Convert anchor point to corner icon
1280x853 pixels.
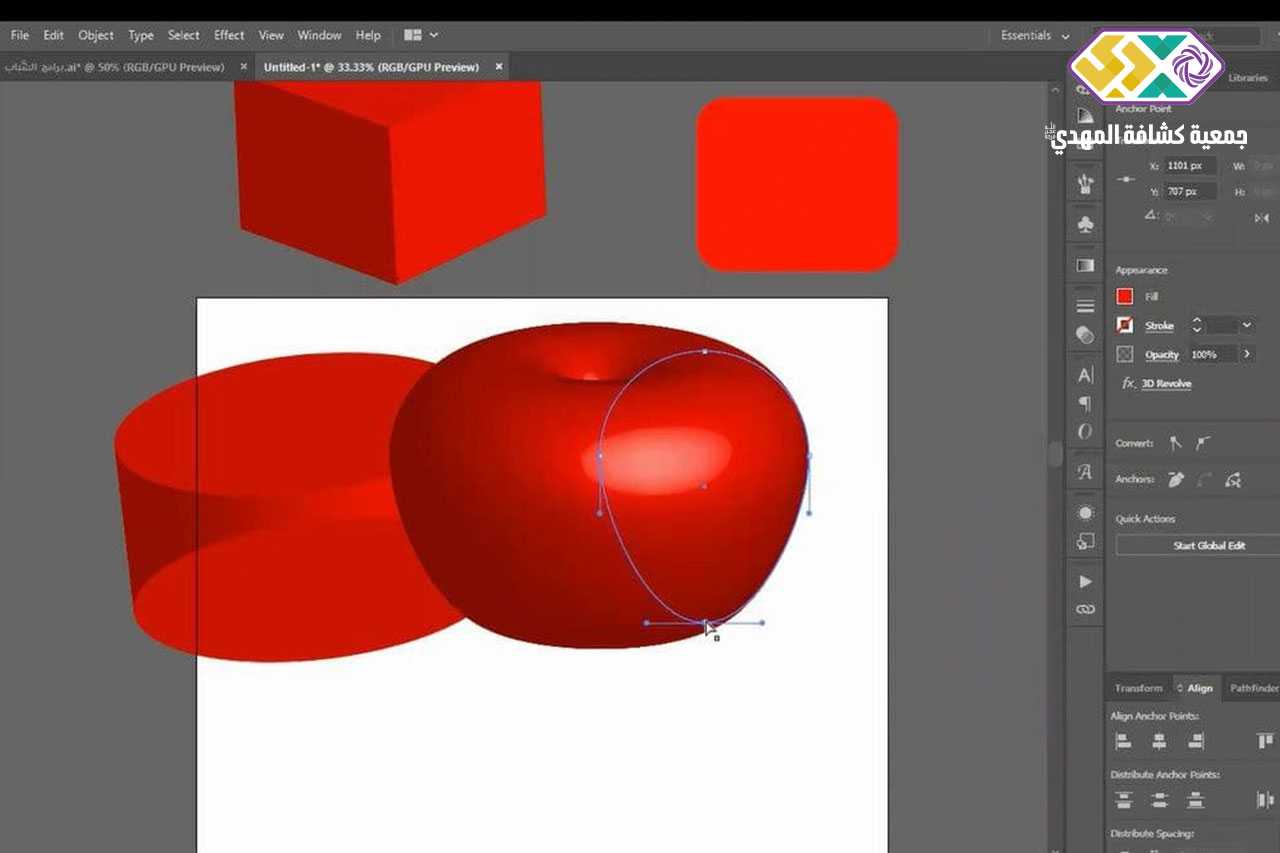click(x=1176, y=443)
